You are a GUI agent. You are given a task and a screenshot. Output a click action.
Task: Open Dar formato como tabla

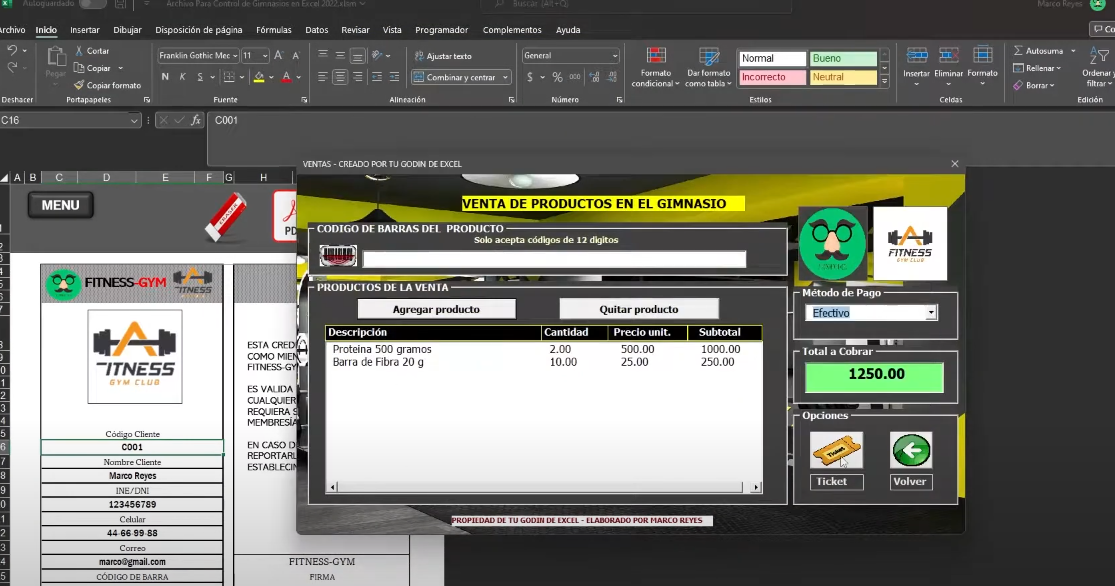point(709,67)
